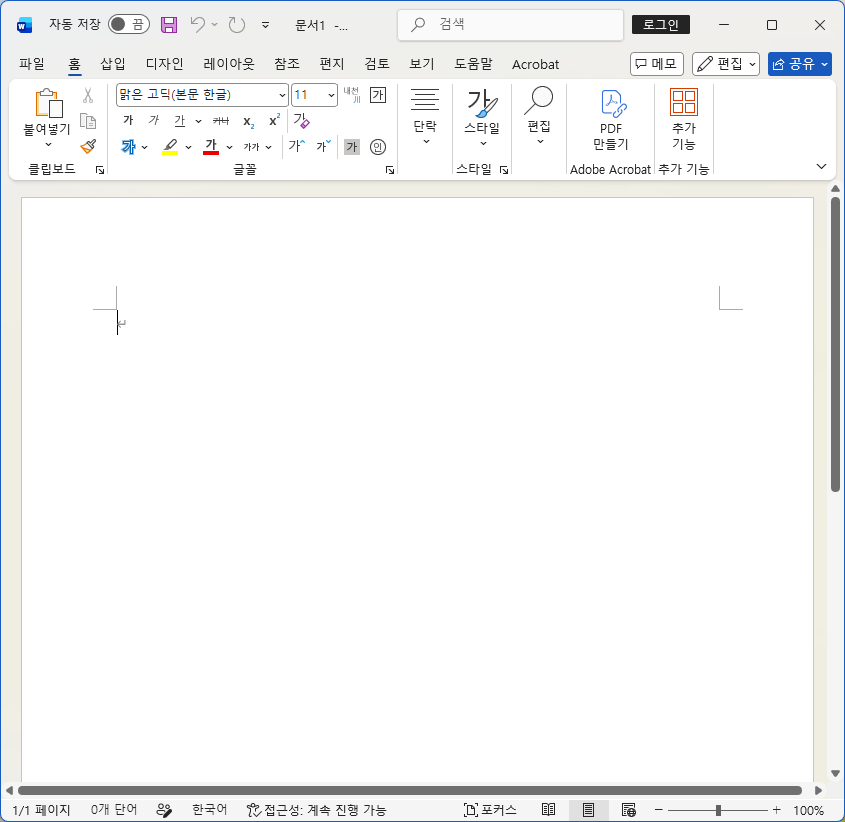The width and height of the screenshot is (845, 822).
Task: Enable 포커스 focus mode
Action: (490, 810)
